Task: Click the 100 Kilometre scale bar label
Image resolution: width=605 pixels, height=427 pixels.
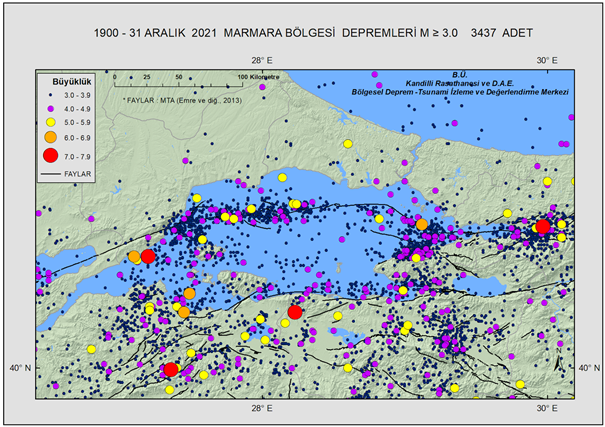Action: coord(257,76)
